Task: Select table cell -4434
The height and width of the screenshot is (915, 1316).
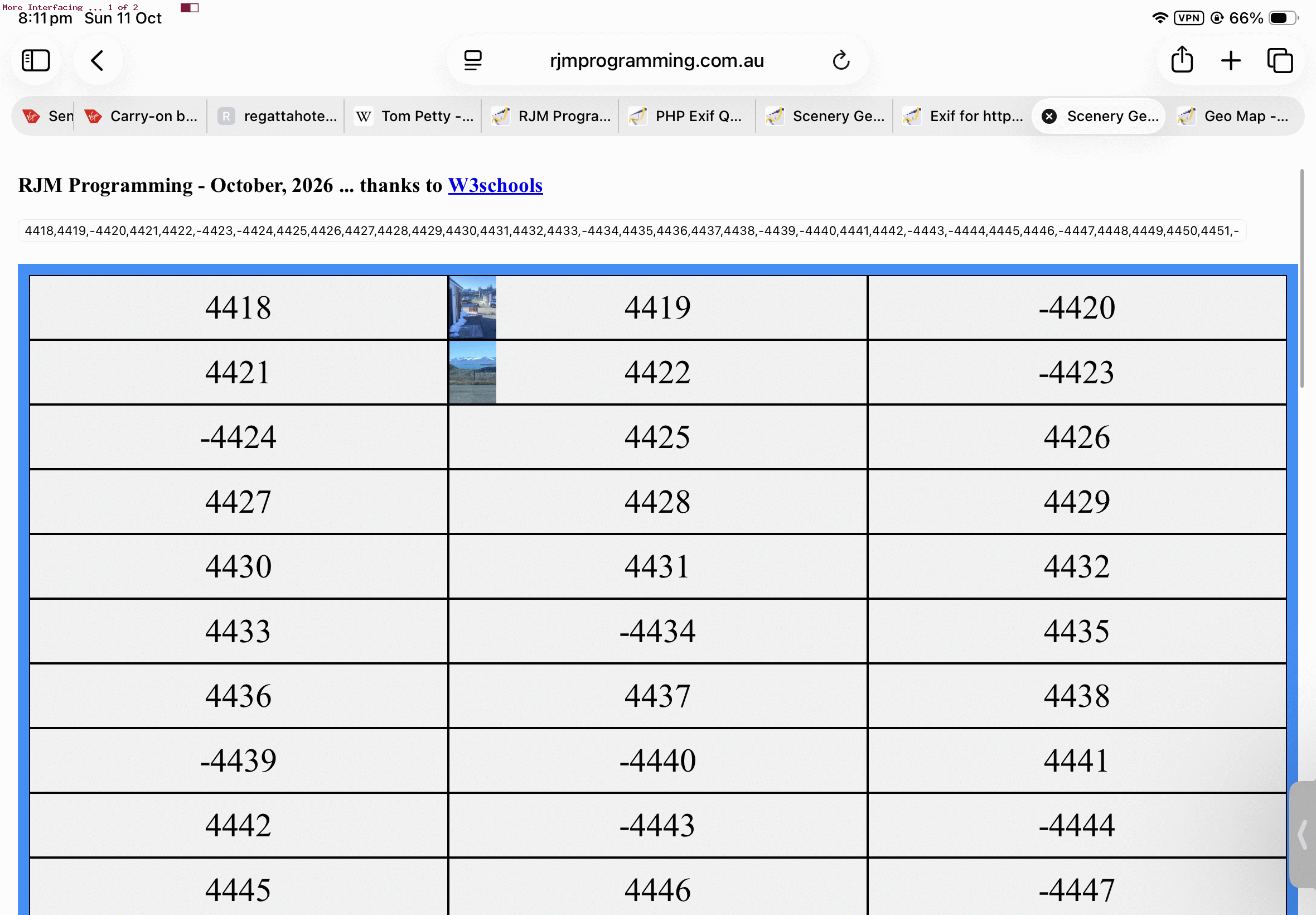Action: point(657,631)
